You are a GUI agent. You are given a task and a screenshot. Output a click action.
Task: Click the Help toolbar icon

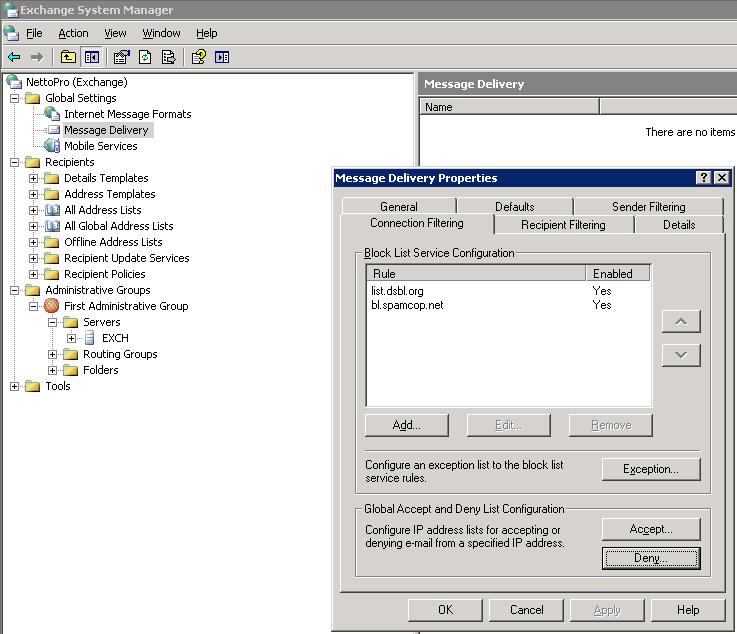pyautogui.click(x=199, y=57)
